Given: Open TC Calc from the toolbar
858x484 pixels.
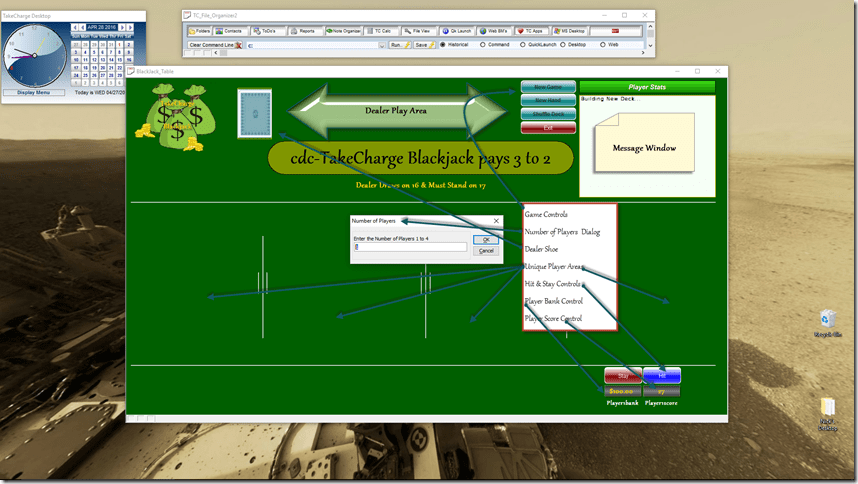Looking at the screenshot, I should (381, 31).
